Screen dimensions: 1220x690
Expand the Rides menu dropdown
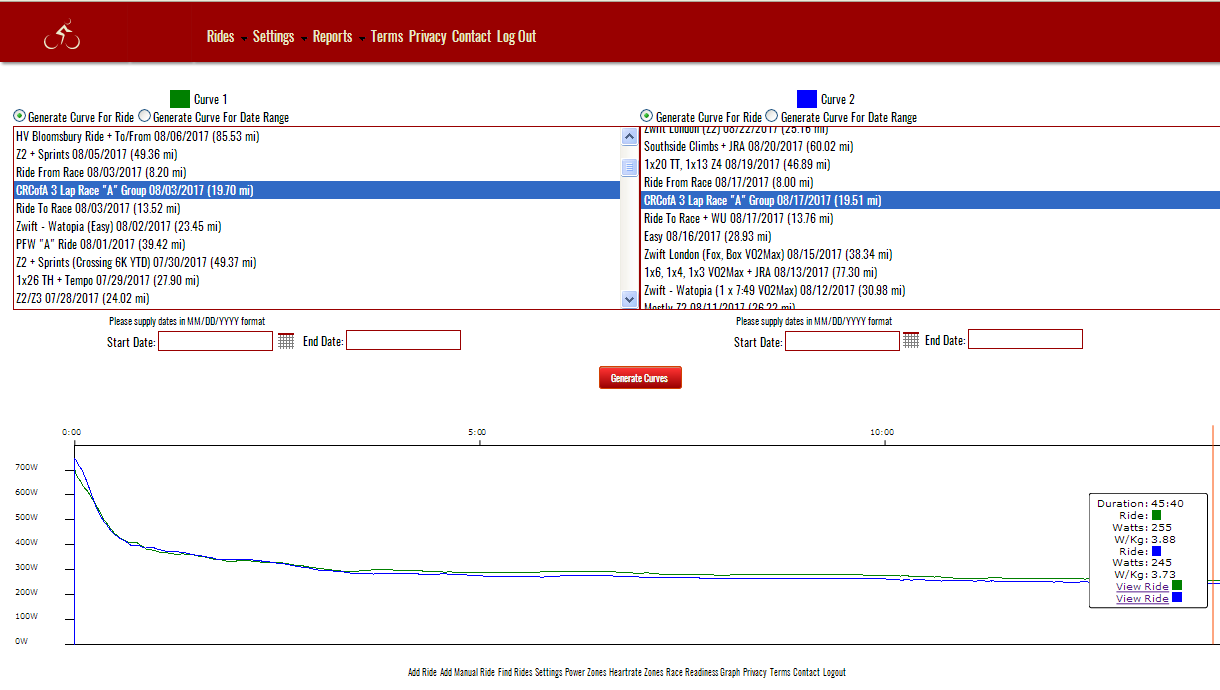[x=221, y=37]
